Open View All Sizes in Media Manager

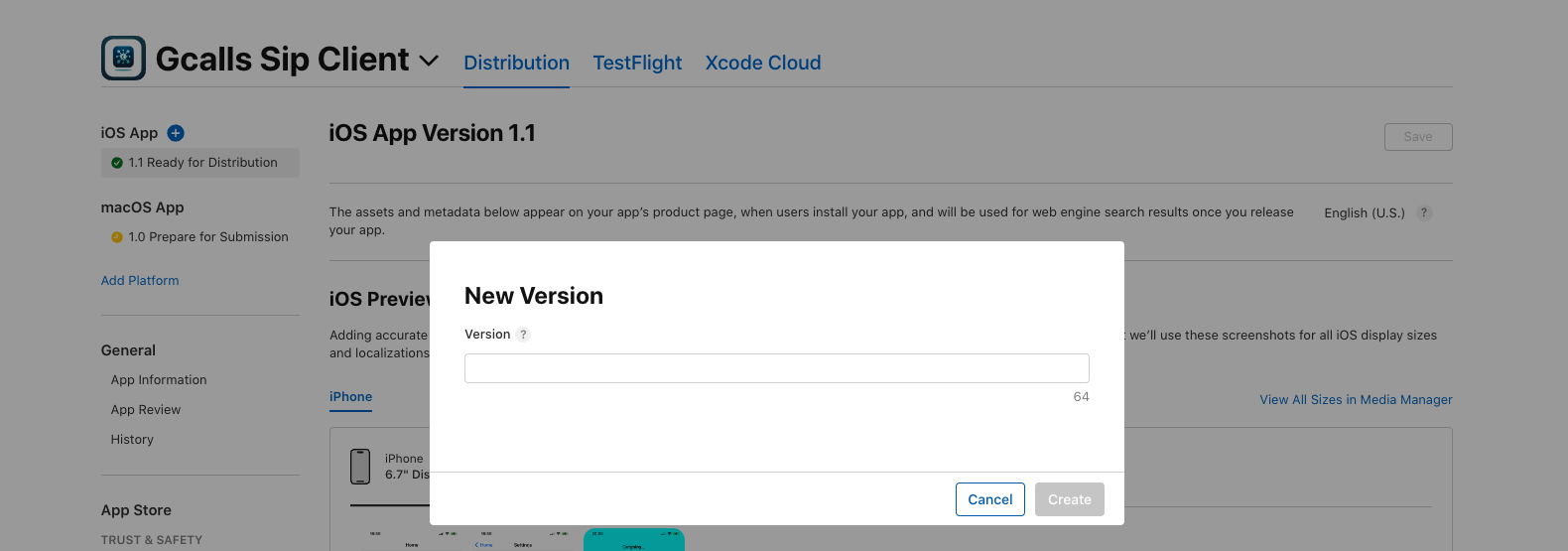[1356, 400]
